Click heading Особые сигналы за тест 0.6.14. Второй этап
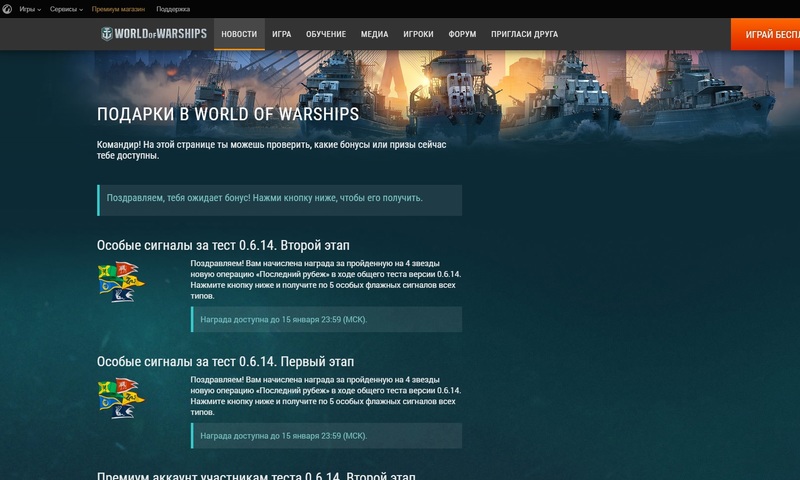Image resolution: width=800 pixels, height=480 pixels. click(x=223, y=245)
